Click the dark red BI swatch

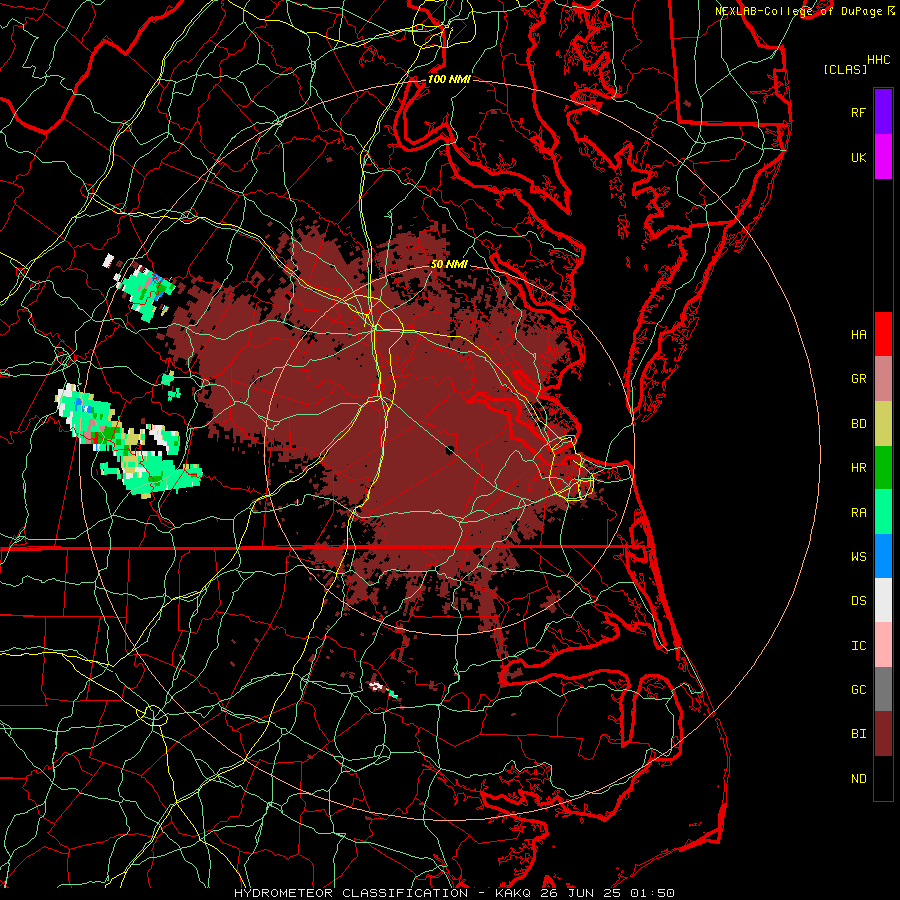point(883,734)
